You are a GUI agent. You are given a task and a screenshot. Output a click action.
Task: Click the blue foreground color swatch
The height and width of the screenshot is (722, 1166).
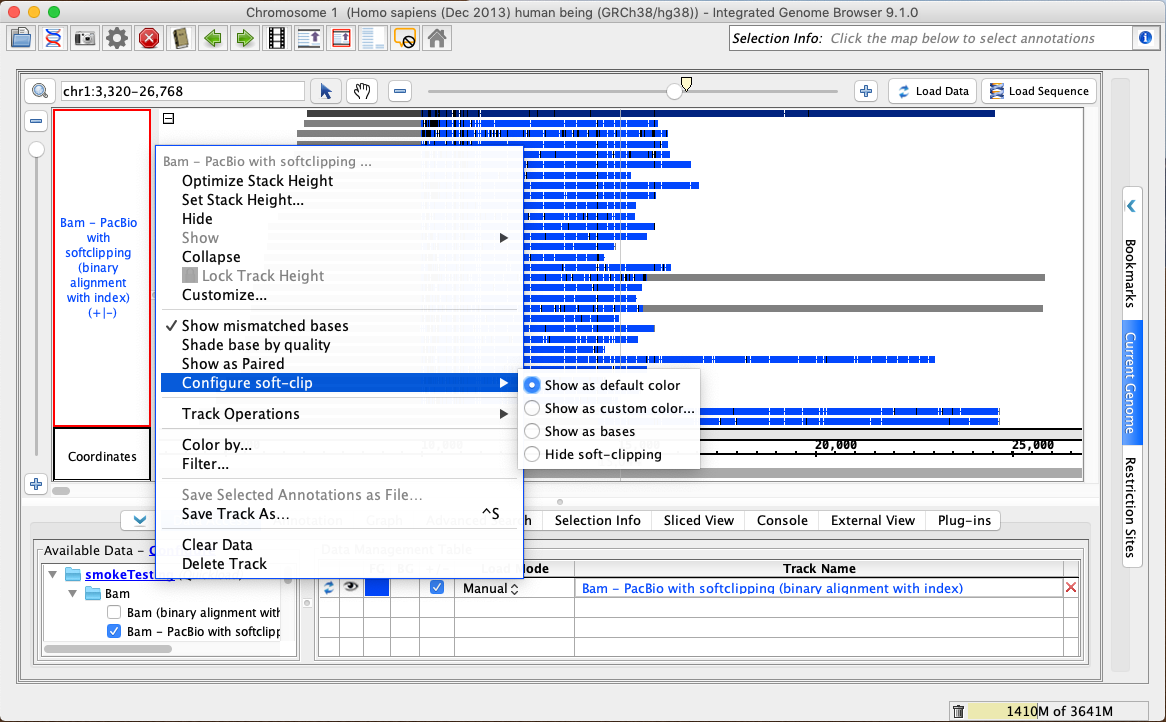pyautogui.click(x=377, y=587)
